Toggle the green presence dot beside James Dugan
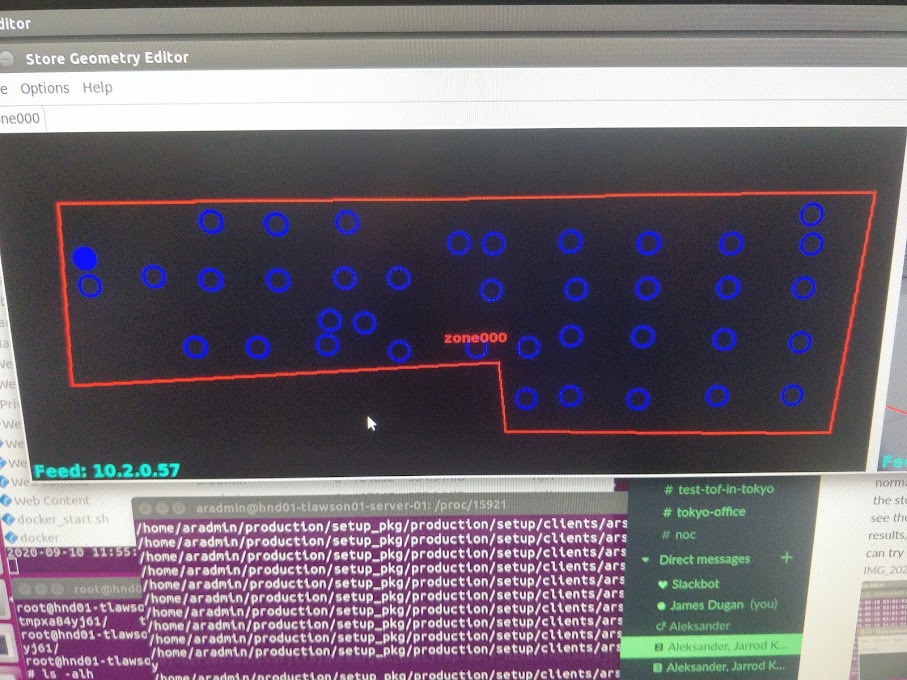Viewport: 907px width, 680px height. coord(659,604)
